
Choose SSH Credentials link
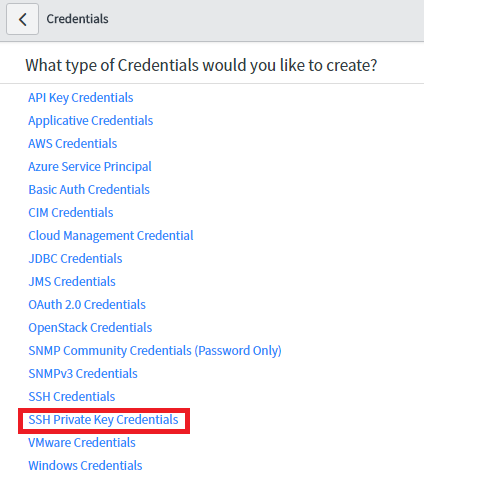pos(72,397)
